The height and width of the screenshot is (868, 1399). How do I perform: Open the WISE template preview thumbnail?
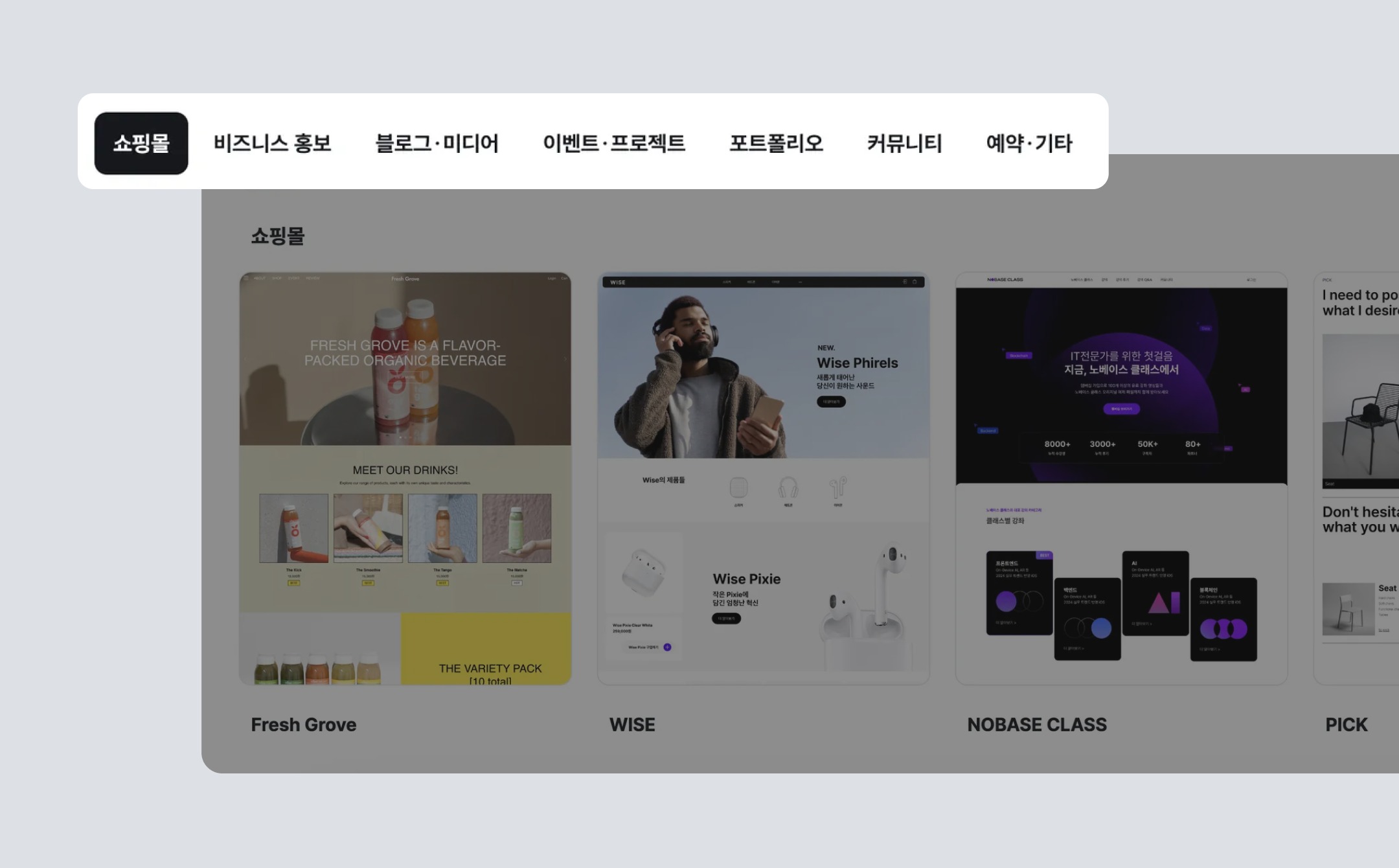pos(764,479)
